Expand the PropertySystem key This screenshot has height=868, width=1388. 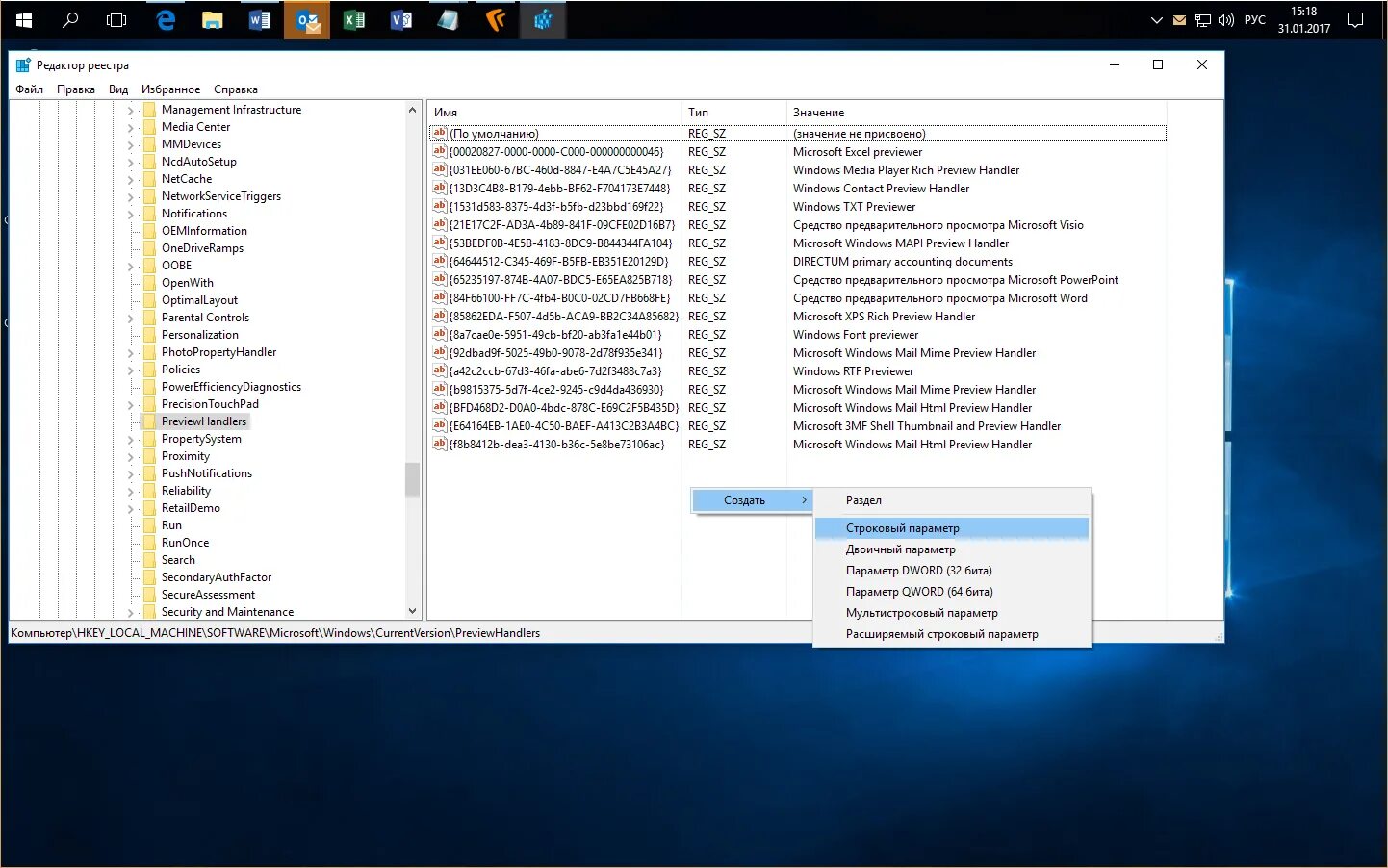pyautogui.click(x=131, y=440)
